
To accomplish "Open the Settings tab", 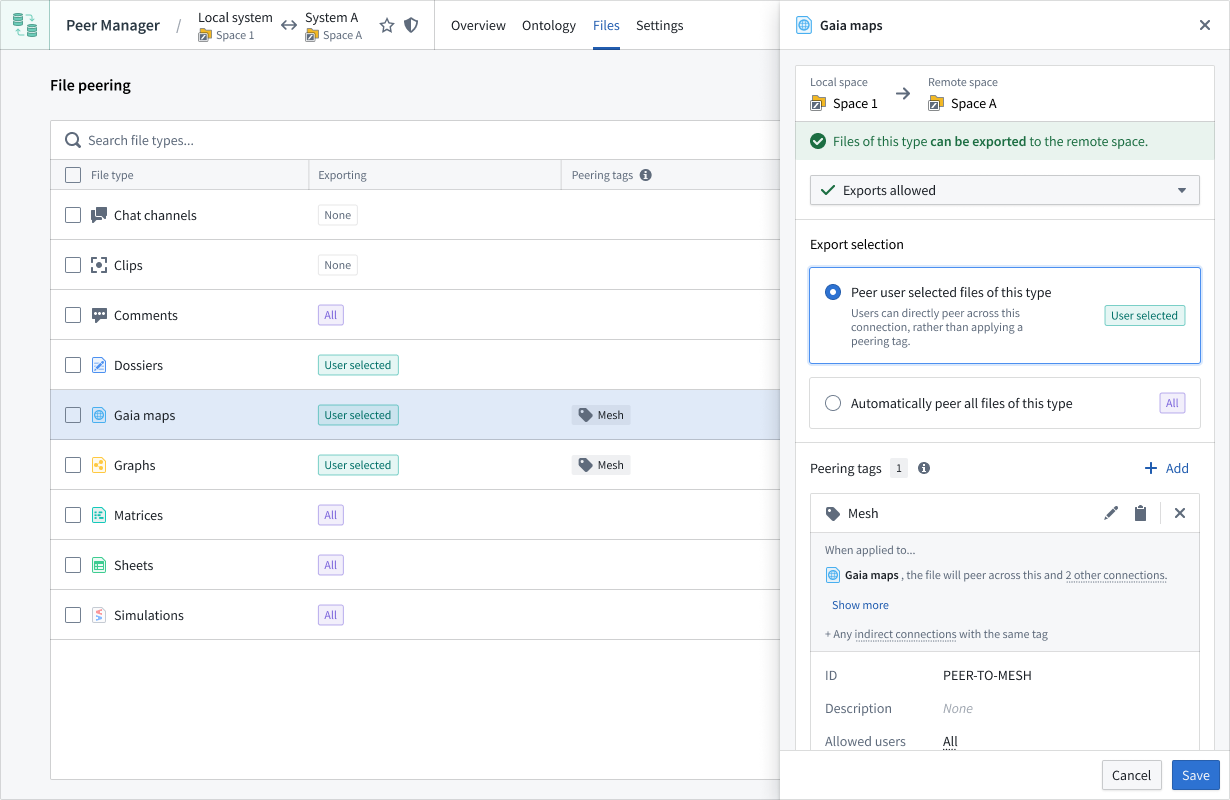I will coord(660,26).
